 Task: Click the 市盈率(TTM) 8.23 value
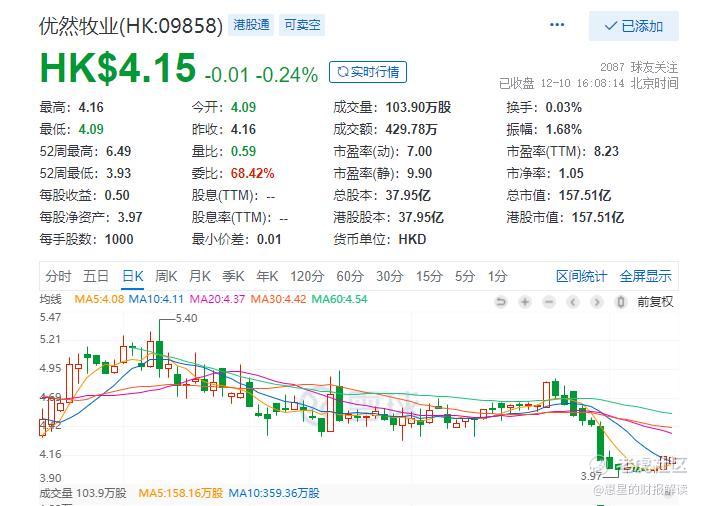click(606, 152)
